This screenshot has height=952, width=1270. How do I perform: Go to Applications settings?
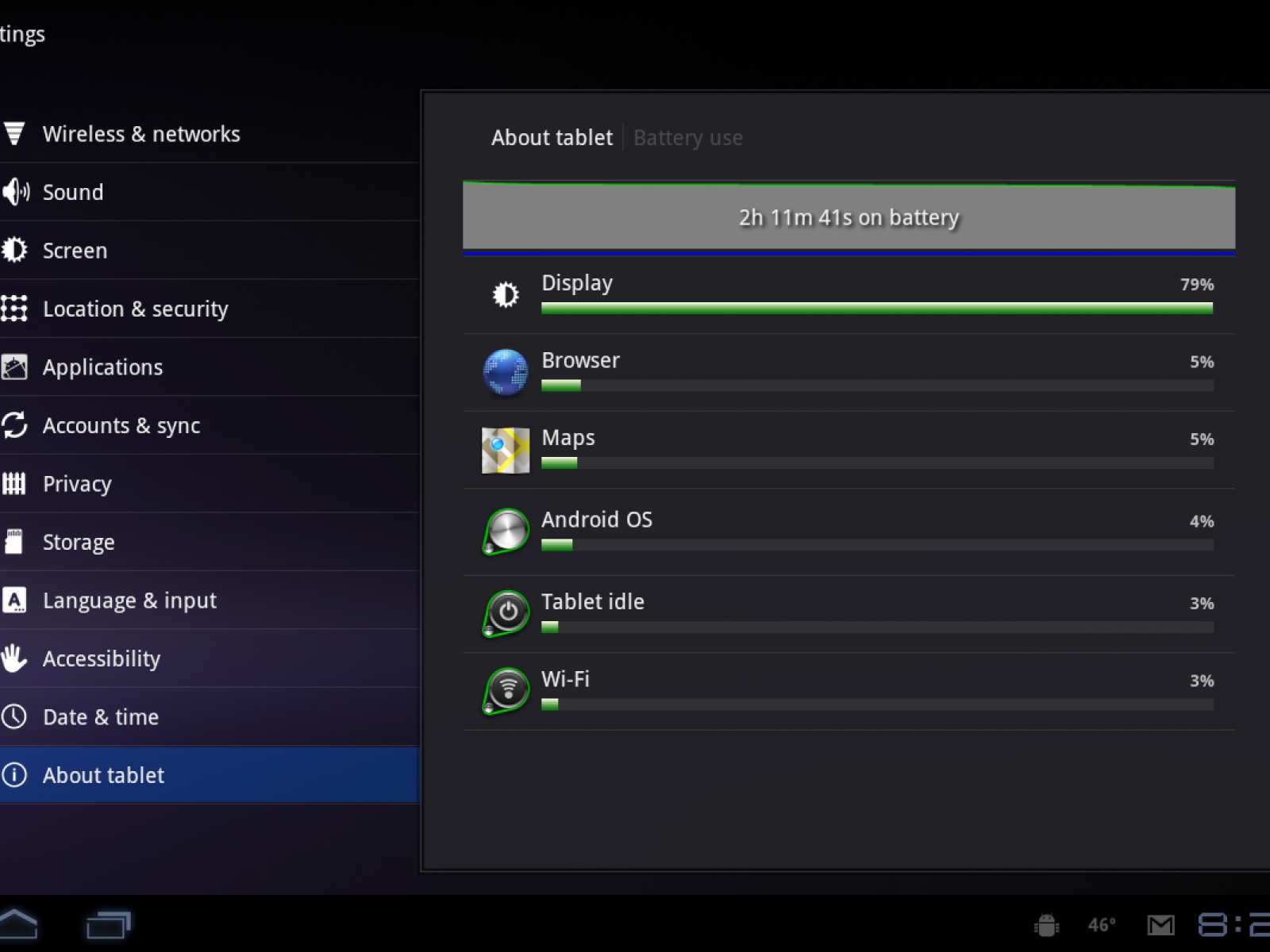(x=102, y=367)
